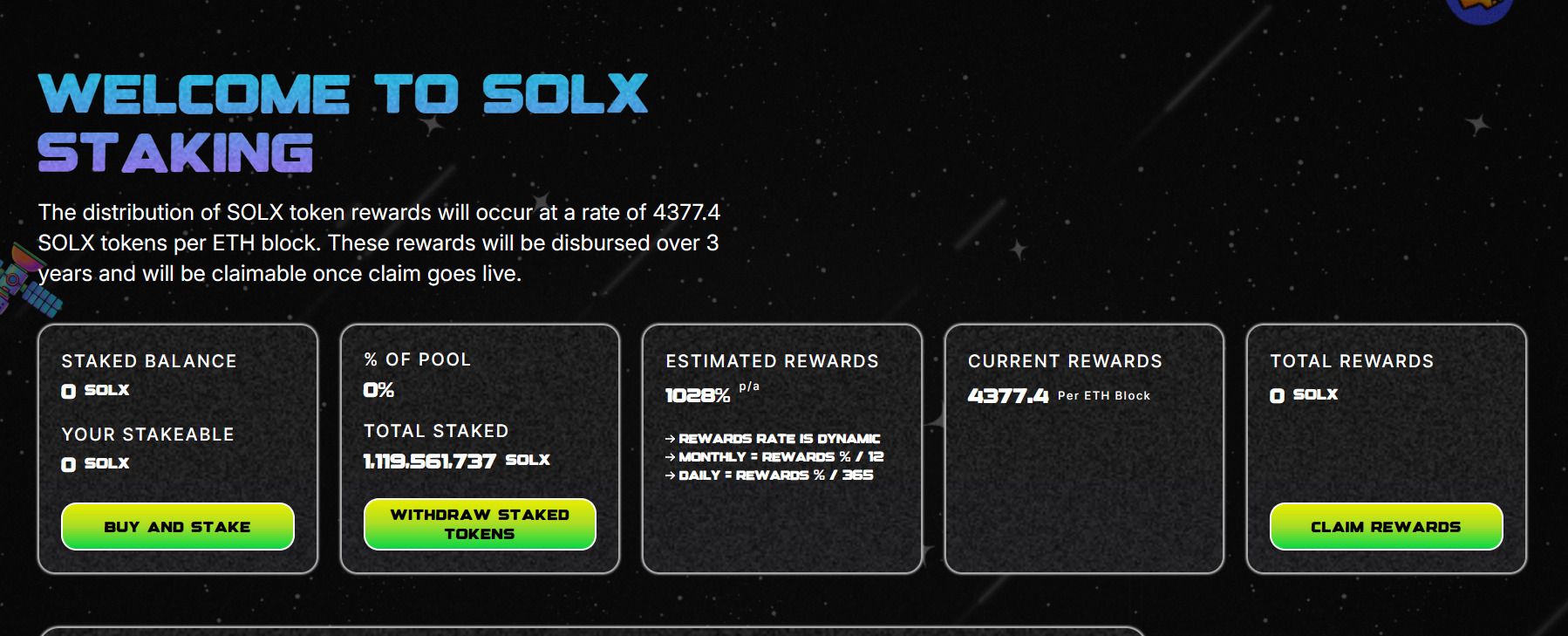Click the 0% pool share value
1568x636 pixels.
[378, 390]
